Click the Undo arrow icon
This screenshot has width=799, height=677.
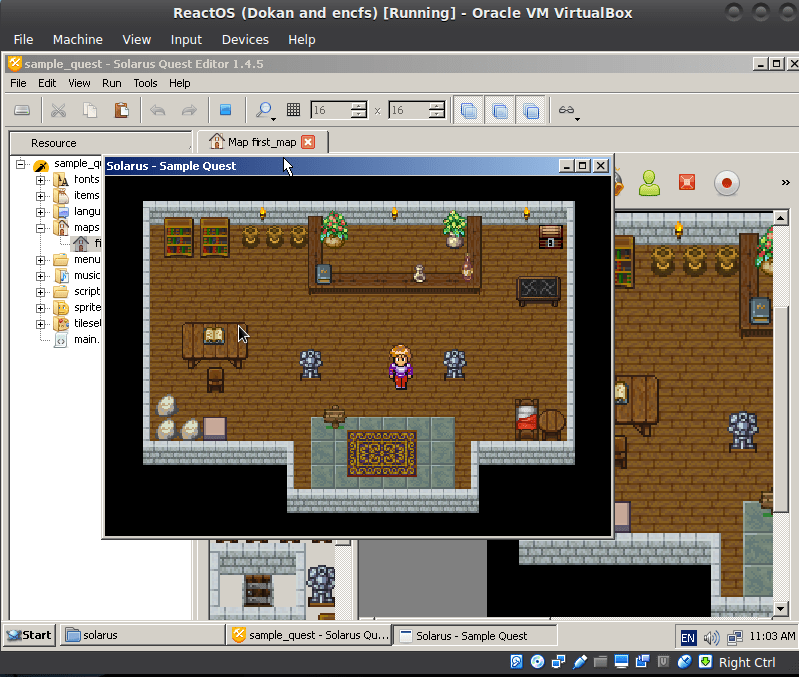coord(158,110)
